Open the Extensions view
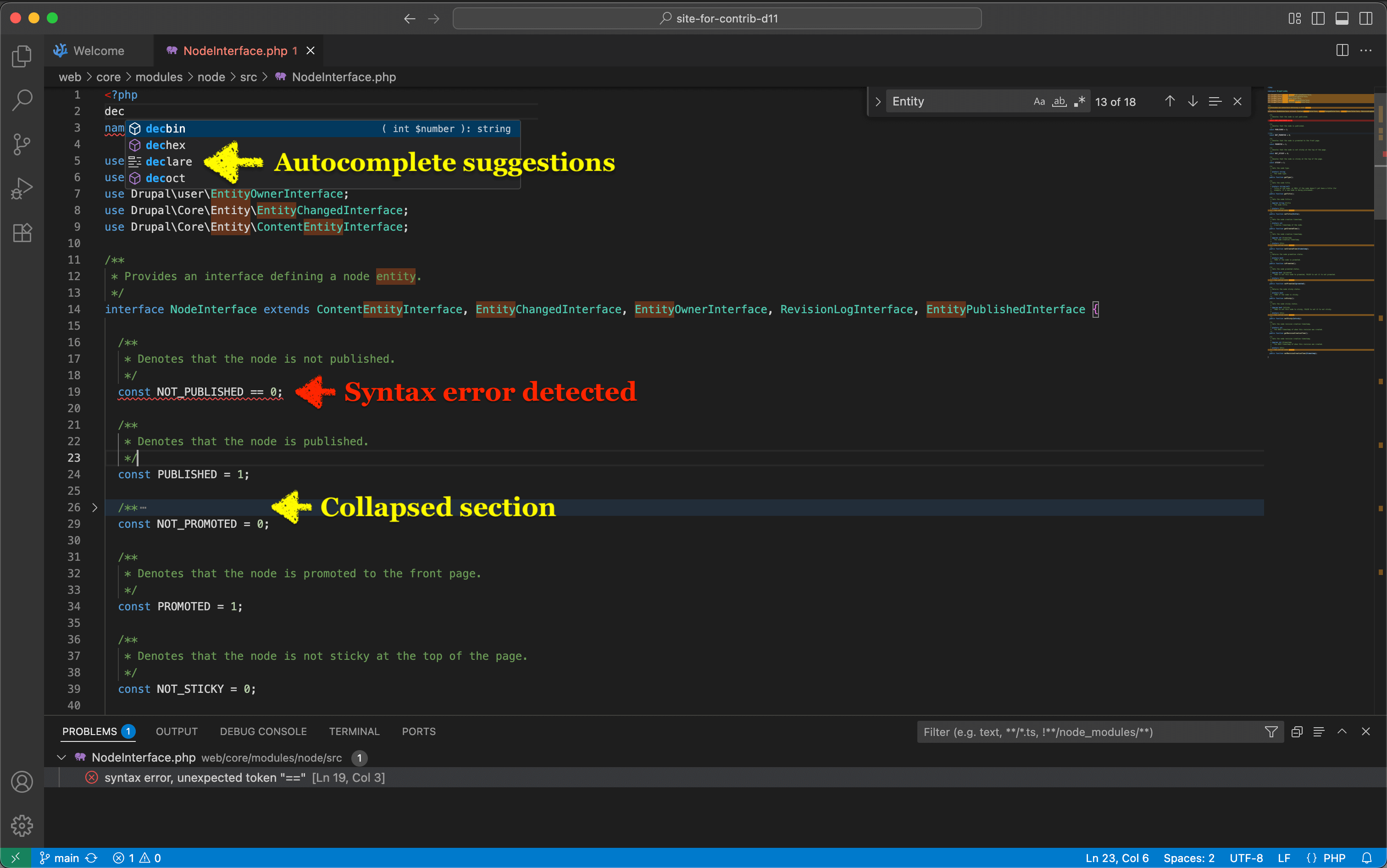 tap(22, 232)
